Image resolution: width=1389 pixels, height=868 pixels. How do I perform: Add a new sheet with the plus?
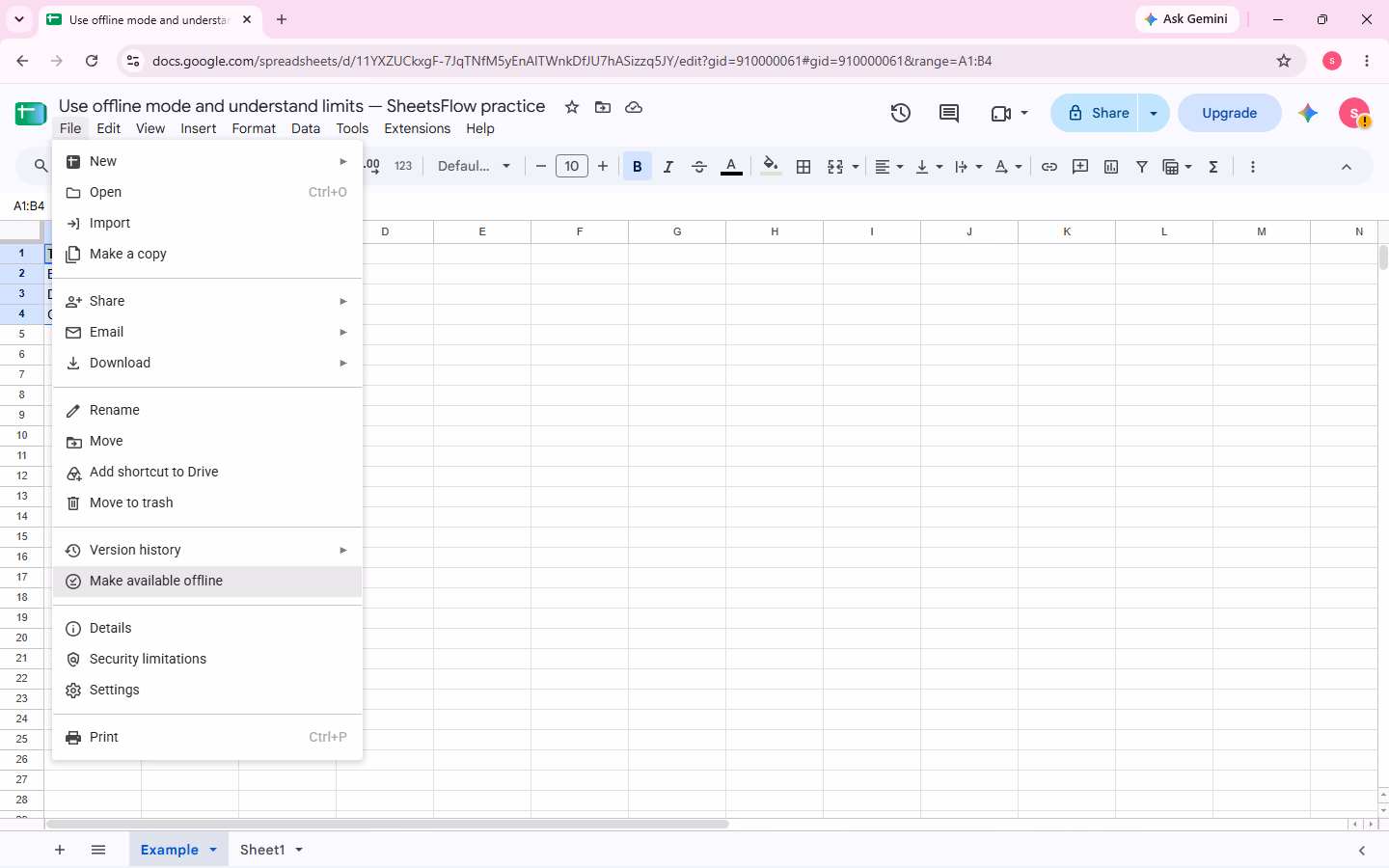pyautogui.click(x=60, y=850)
